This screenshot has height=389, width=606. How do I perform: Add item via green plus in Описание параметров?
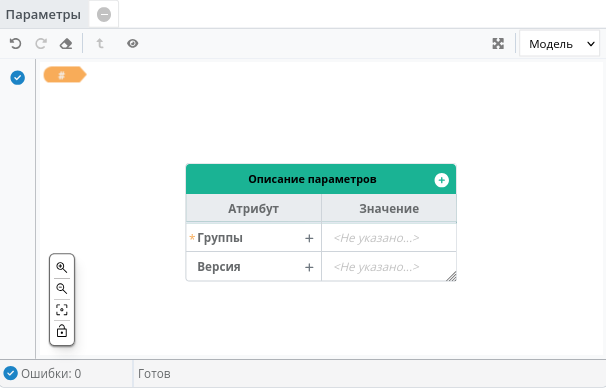[x=441, y=180]
